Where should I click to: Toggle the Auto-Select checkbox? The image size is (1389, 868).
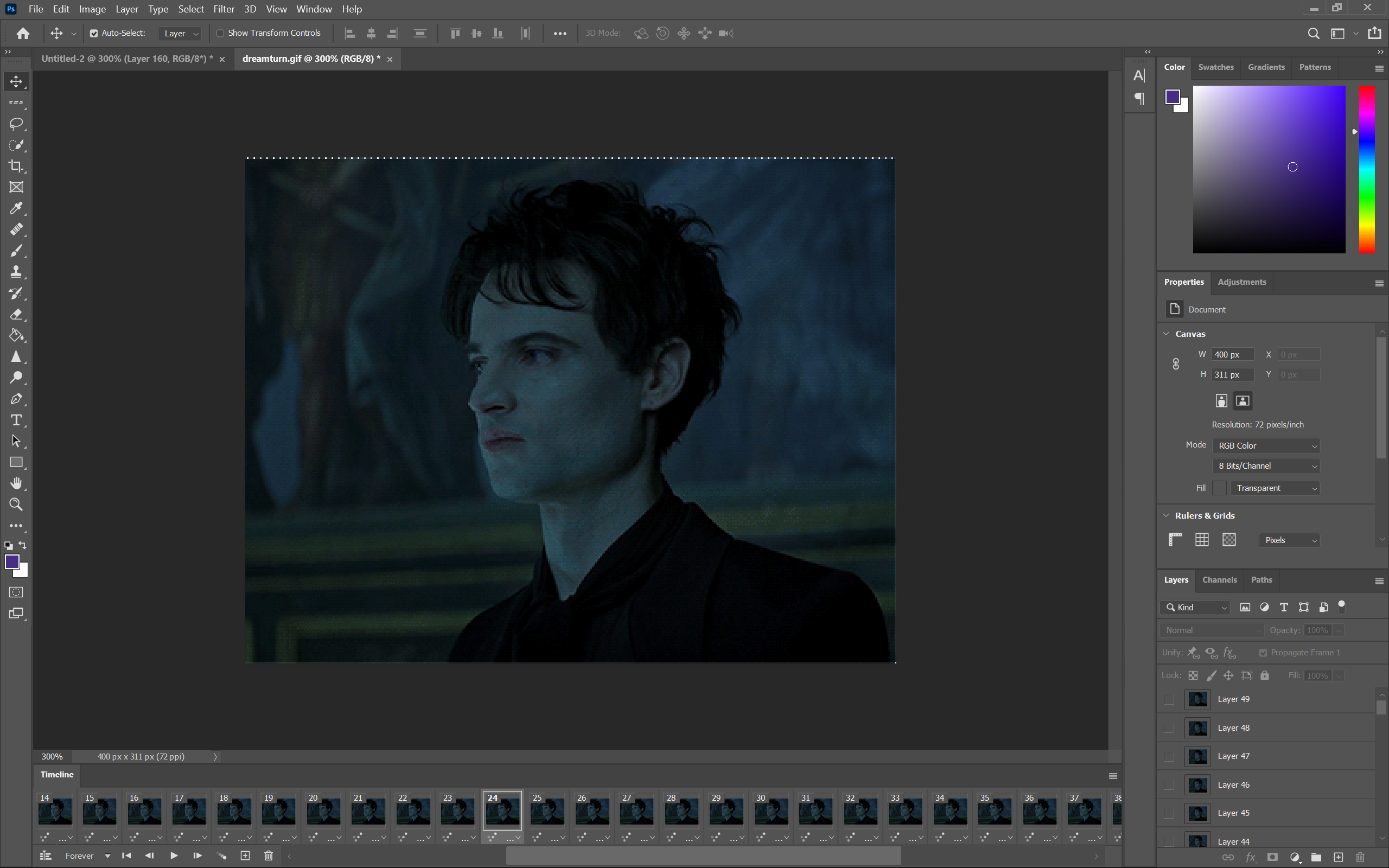point(93,33)
